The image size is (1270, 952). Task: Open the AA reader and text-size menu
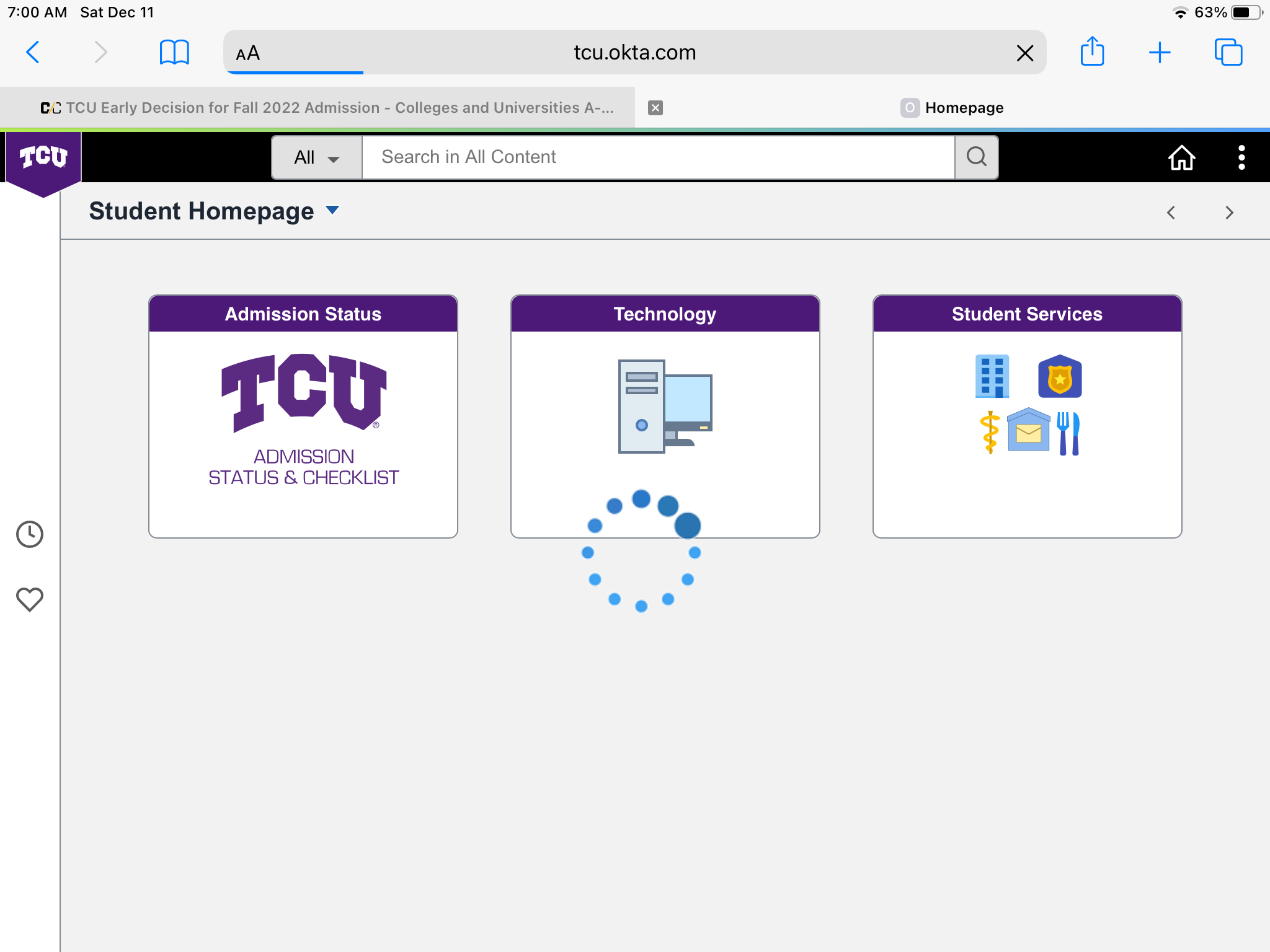248,53
